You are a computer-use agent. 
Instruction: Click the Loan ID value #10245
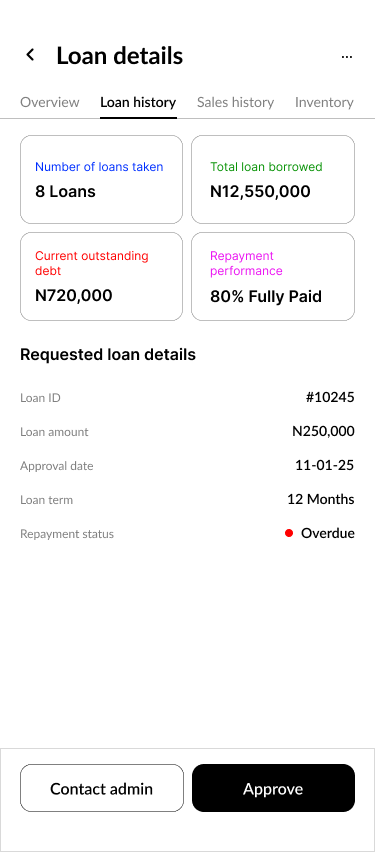pyautogui.click(x=330, y=397)
